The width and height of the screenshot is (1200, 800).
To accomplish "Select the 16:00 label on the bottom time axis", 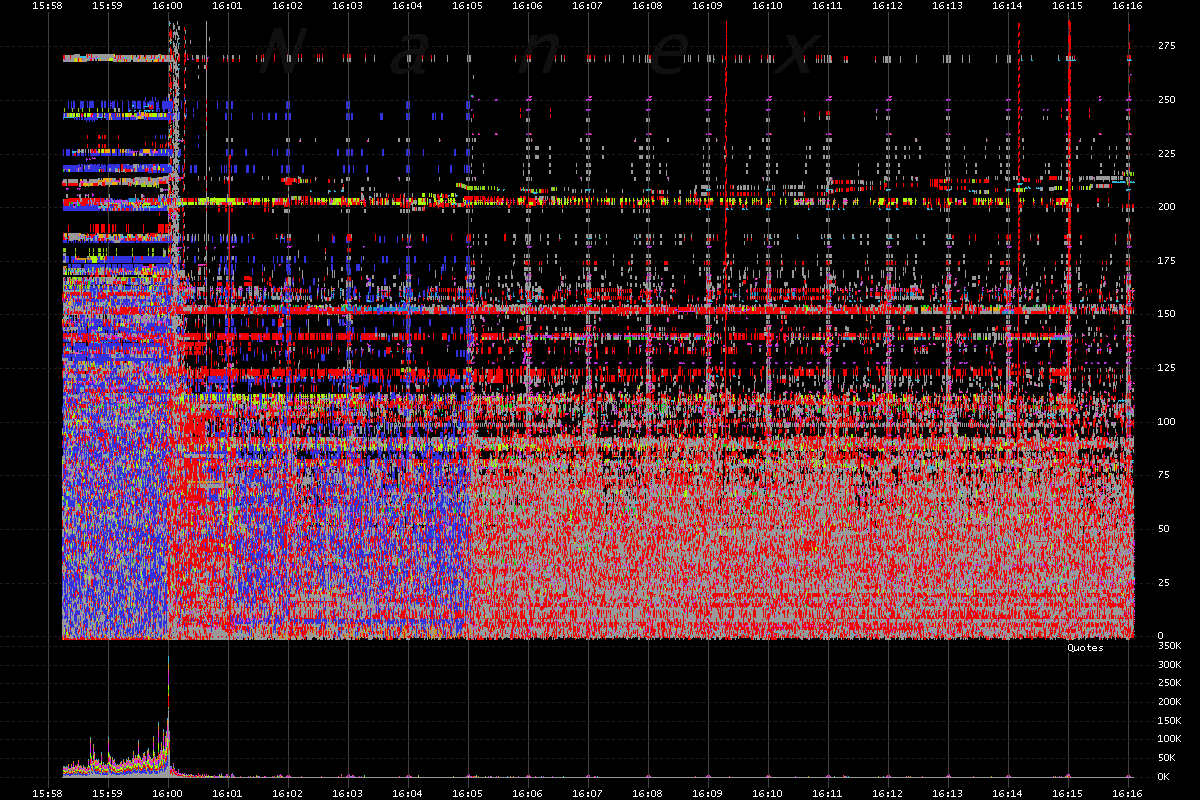I will [167, 792].
